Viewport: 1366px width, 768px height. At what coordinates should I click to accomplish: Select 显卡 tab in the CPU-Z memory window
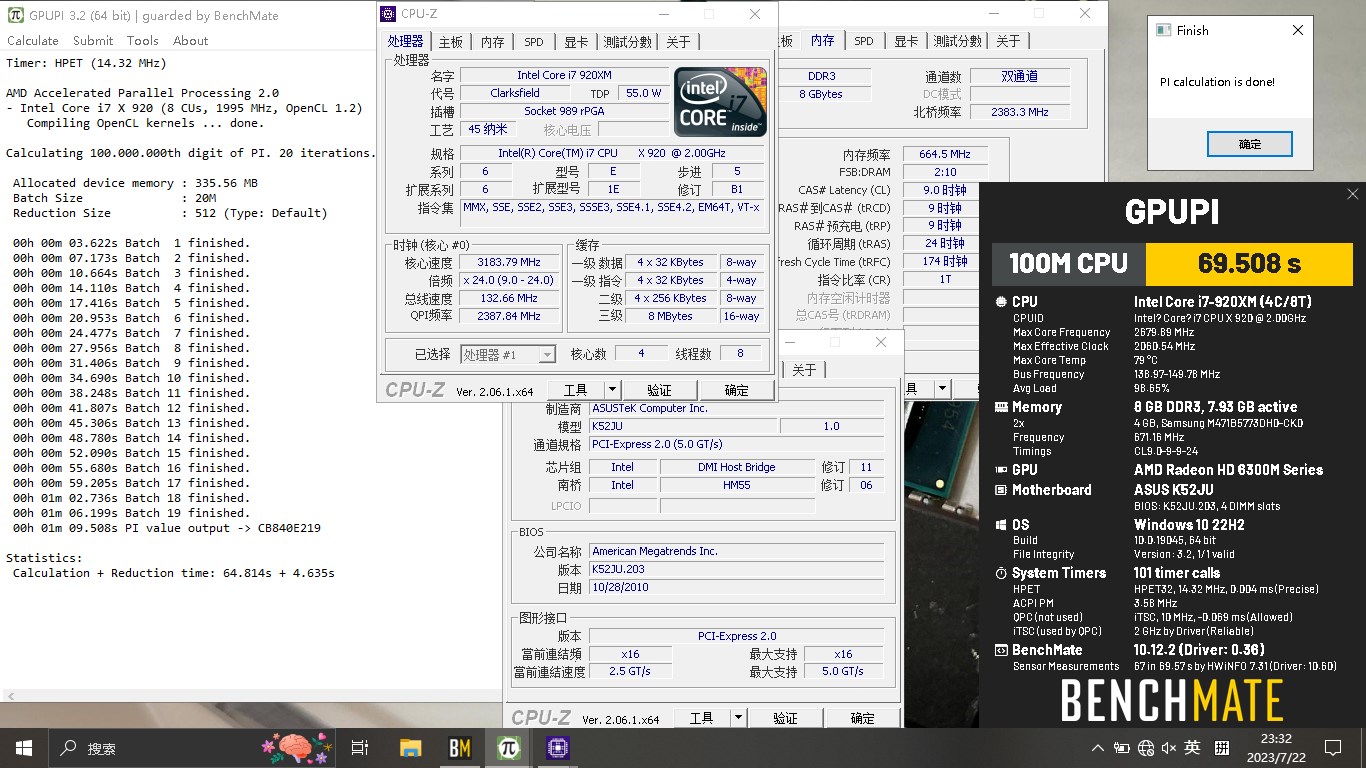(x=906, y=41)
